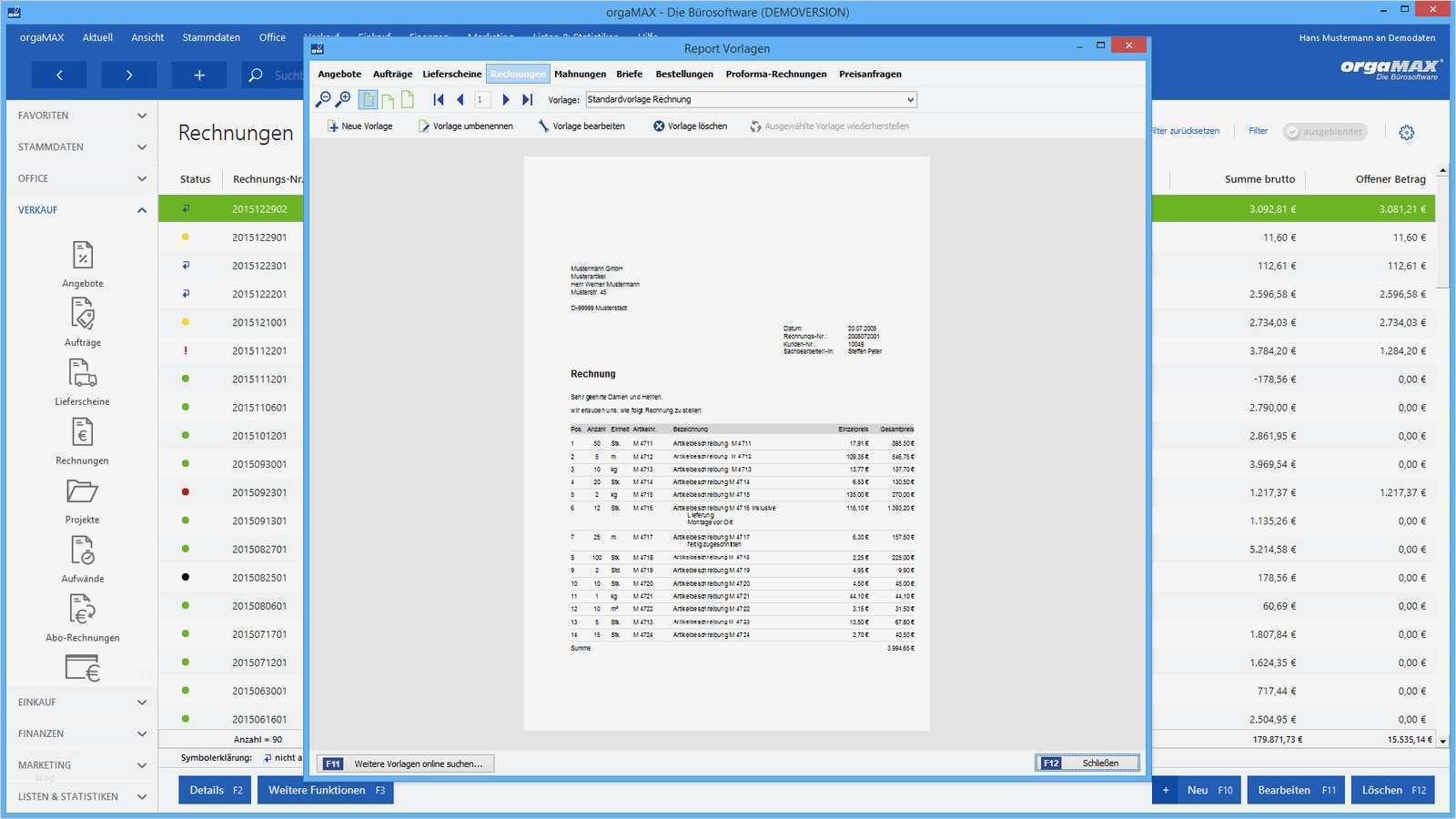Choose the third page layout view icon
Image resolution: width=1456 pixels, height=819 pixels.
pos(408,100)
